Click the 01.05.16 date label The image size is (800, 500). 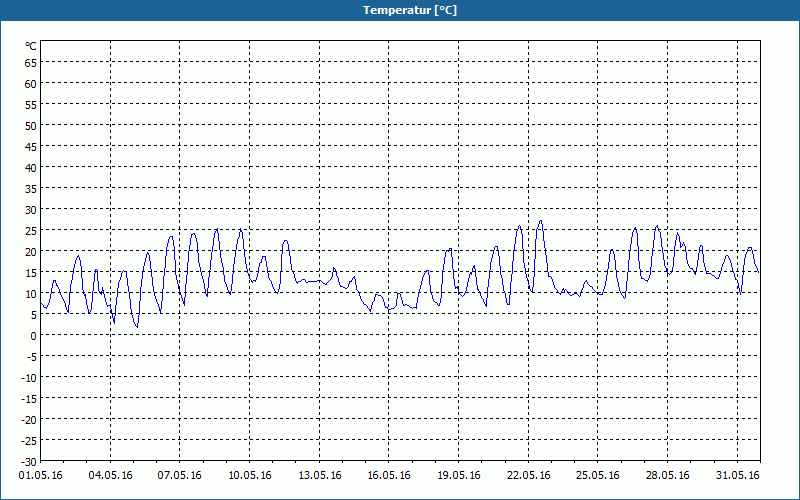(x=40, y=476)
